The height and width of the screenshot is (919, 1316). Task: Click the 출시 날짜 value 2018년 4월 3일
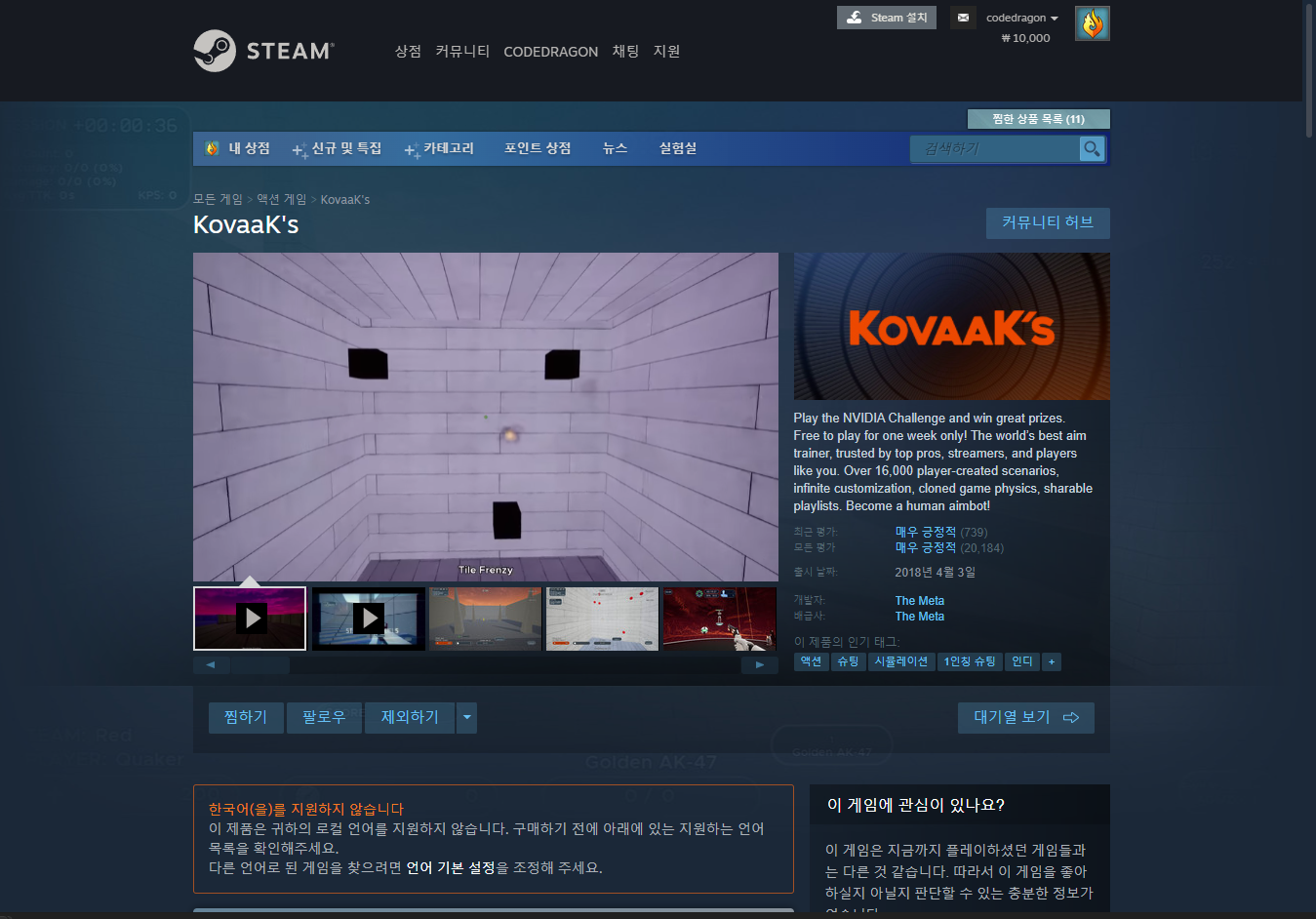click(x=936, y=573)
